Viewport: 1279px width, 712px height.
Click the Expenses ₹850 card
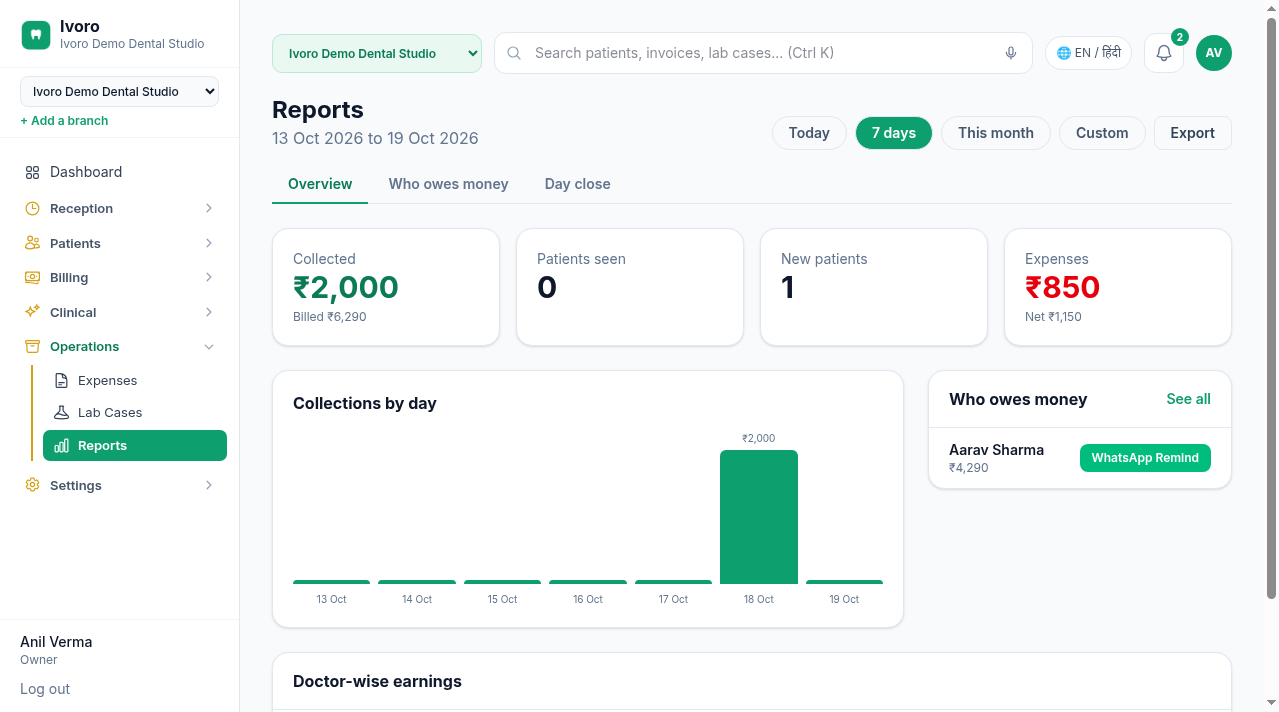pos(1118,288)
